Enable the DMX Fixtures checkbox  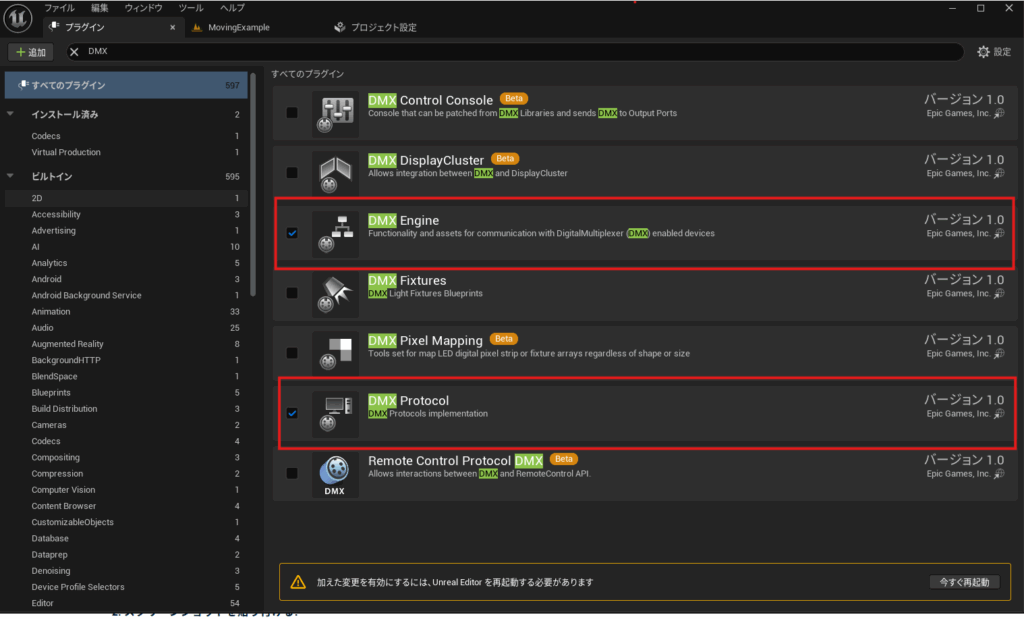point(292,293)
